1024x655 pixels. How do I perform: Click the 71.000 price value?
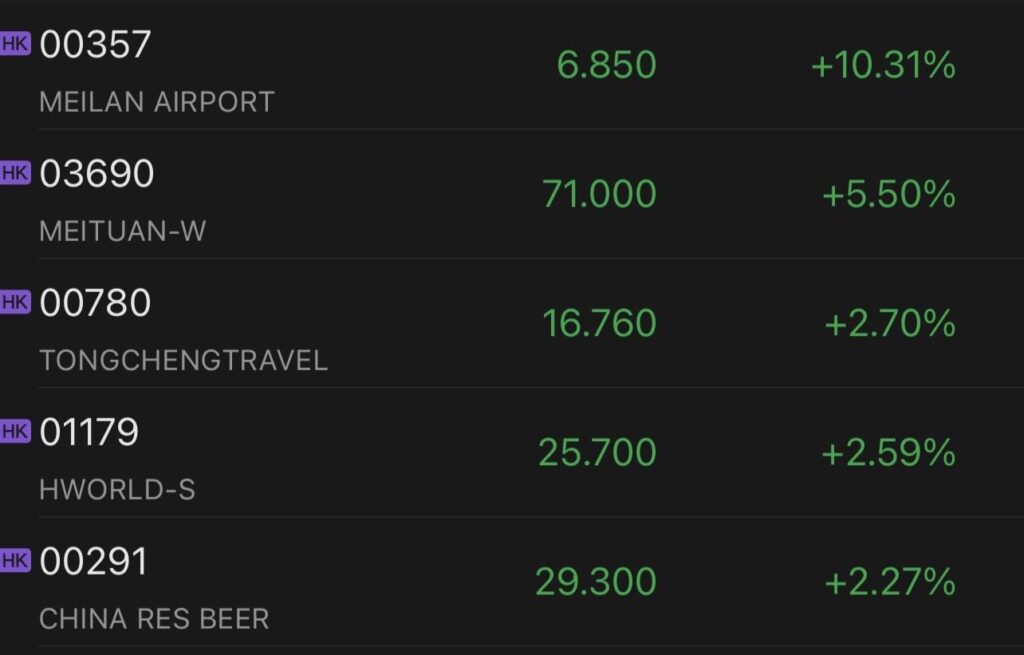[600, 195]
